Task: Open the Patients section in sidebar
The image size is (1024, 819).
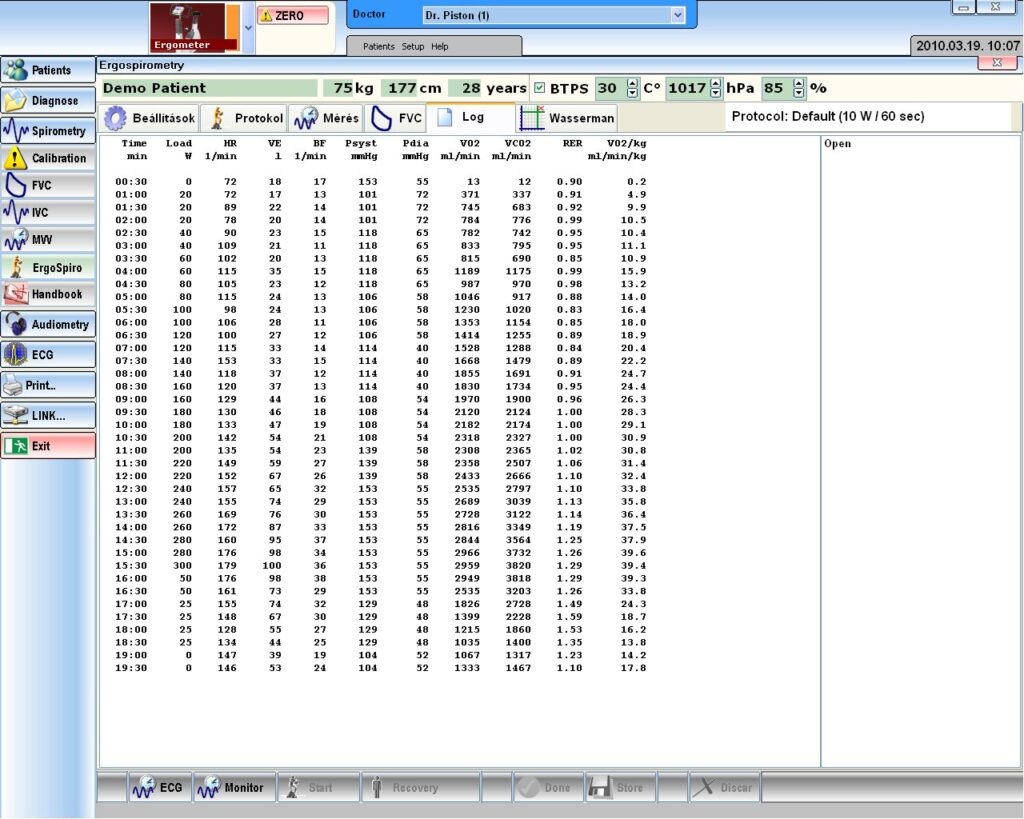Action: point(48,70)
